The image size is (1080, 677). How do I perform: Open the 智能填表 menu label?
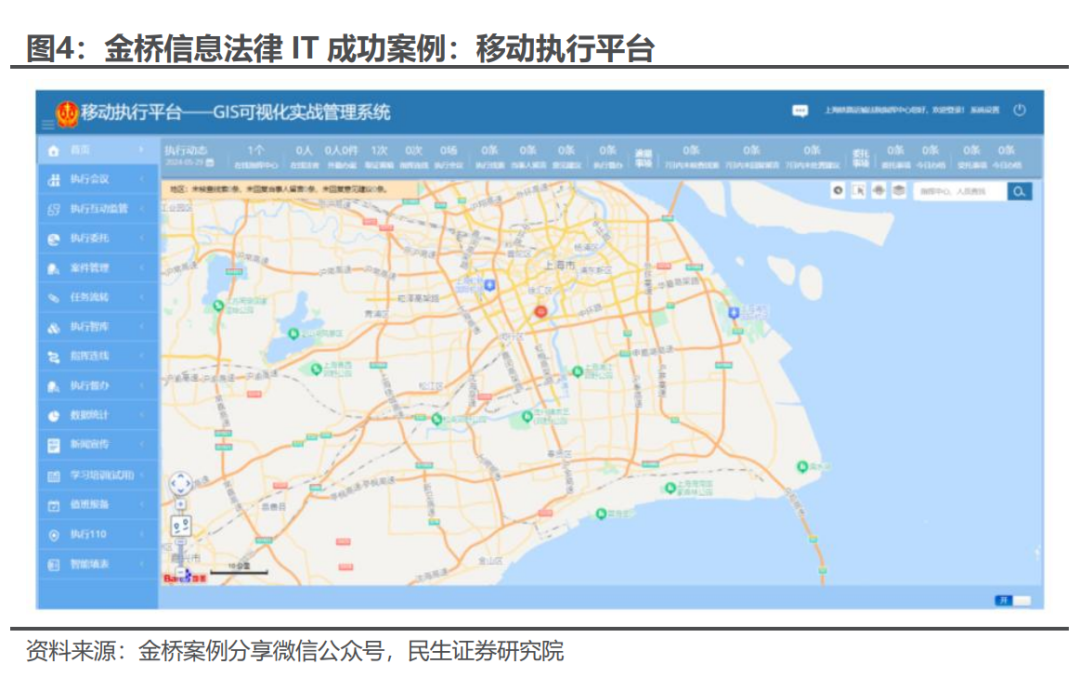point(90,565)
